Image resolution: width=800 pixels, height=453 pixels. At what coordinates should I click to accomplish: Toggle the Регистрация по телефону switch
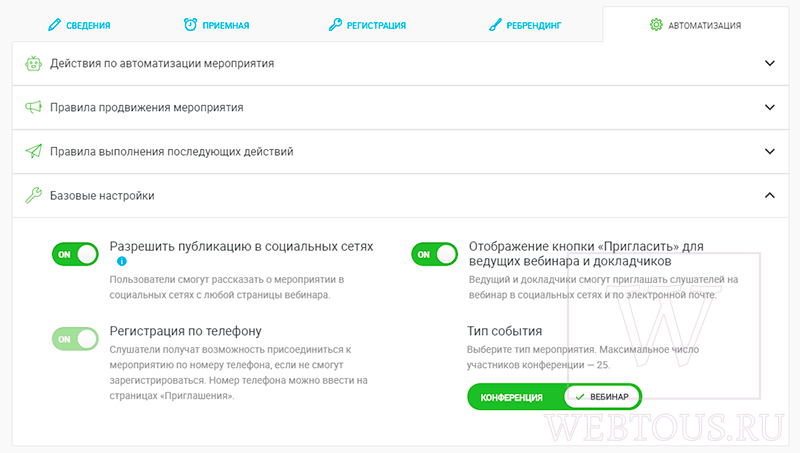75,339
